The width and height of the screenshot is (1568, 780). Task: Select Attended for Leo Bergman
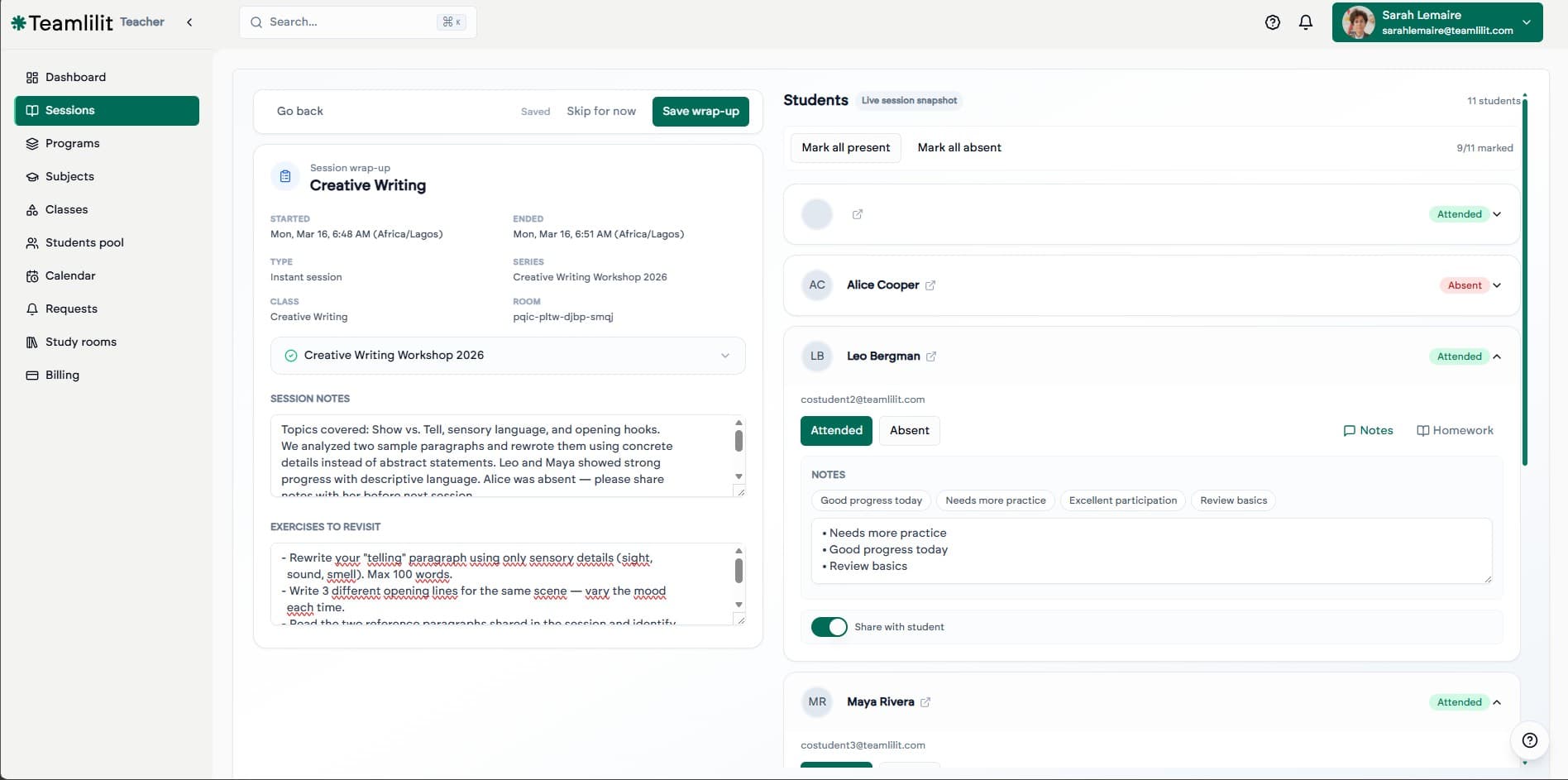click(835, 431)
